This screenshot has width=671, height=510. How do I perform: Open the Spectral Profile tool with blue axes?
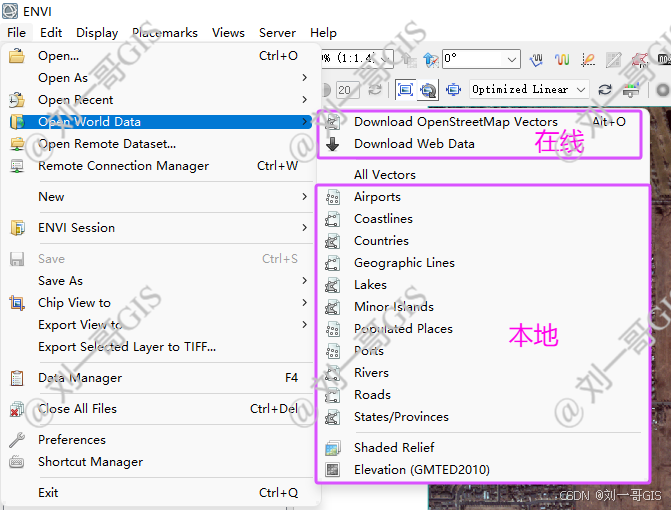536,59
